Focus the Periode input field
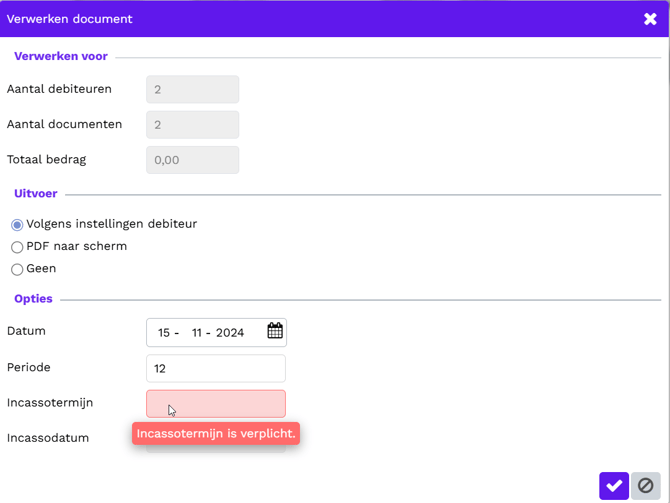This screenshot has width=670, height=503. pyautogui.click(x=215, y=368)
